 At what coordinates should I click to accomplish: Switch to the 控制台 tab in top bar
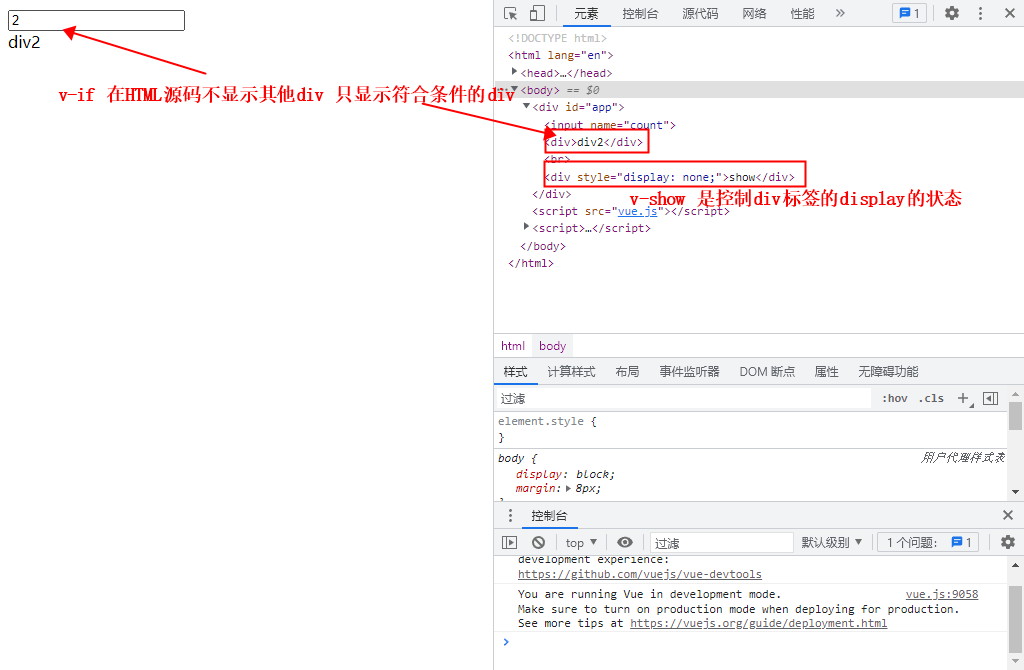(640, 14)
